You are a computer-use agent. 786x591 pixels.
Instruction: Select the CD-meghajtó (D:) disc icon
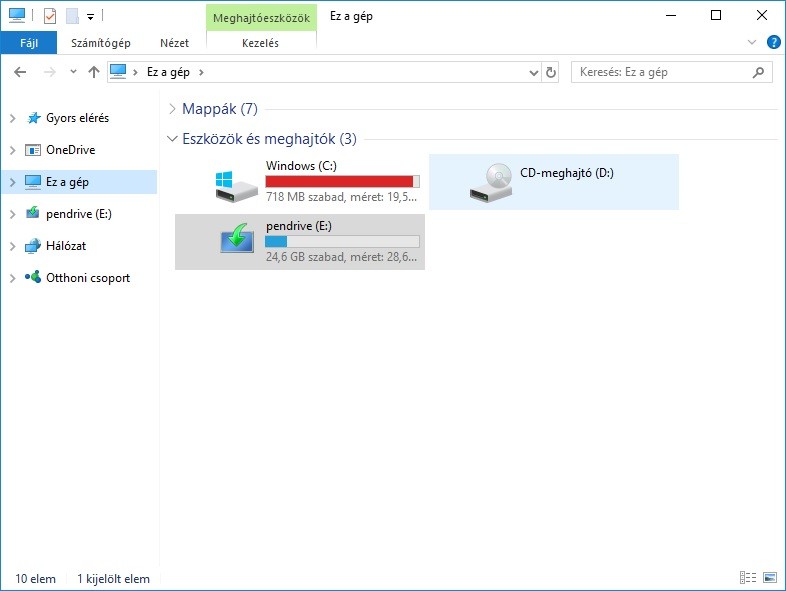[491, 182]
